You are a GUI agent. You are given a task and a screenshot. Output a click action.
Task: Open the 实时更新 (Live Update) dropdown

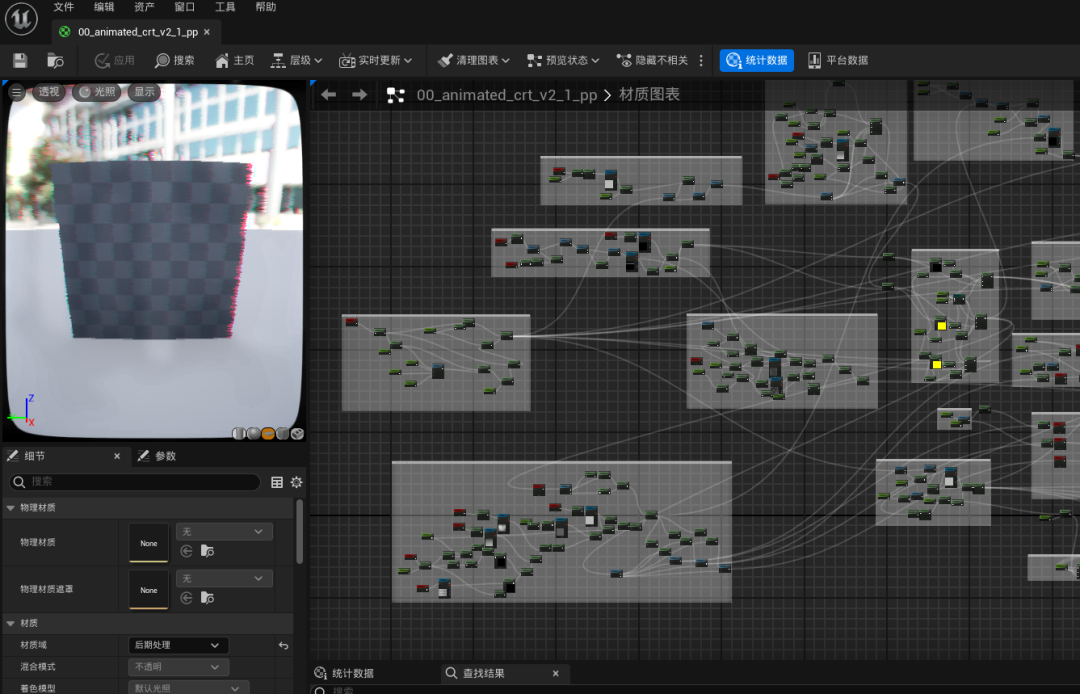375,61
